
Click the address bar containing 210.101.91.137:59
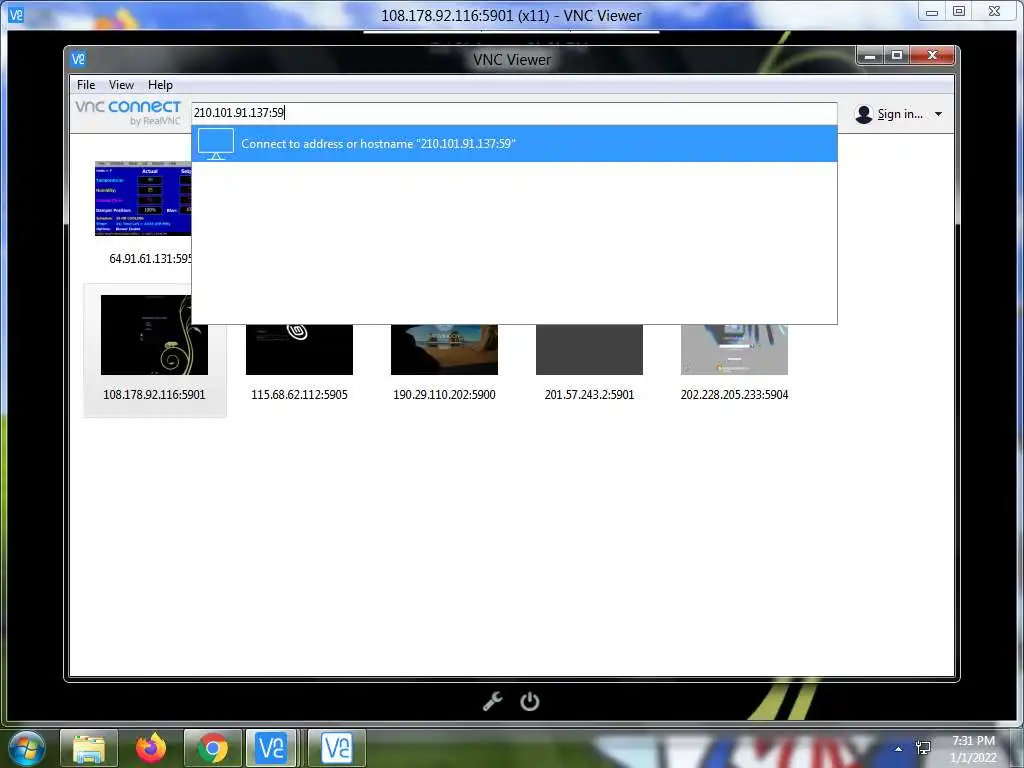[514, 113]
